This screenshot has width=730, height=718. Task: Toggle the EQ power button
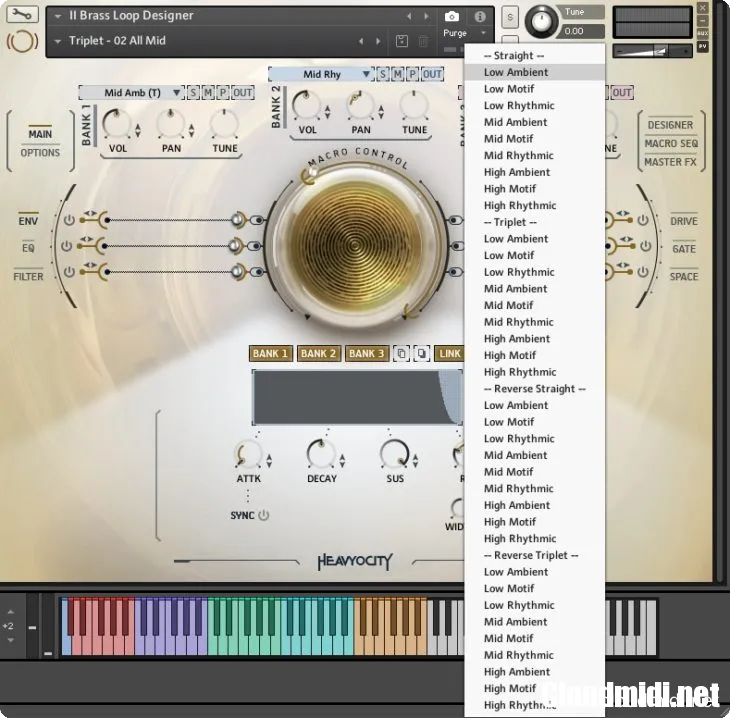click(x=68, y=246)
